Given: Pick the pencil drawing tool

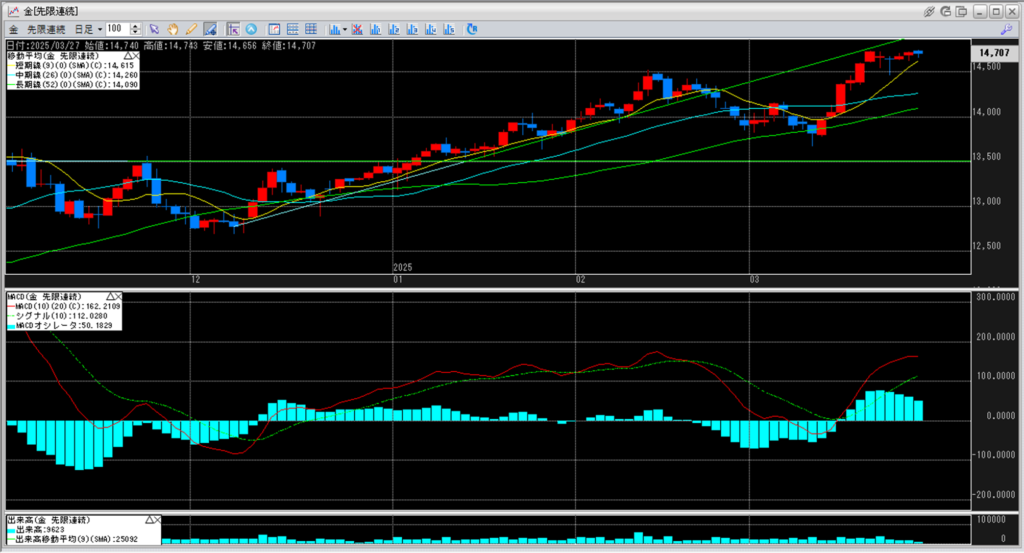Looking at the screenshot, I should 190,29.
